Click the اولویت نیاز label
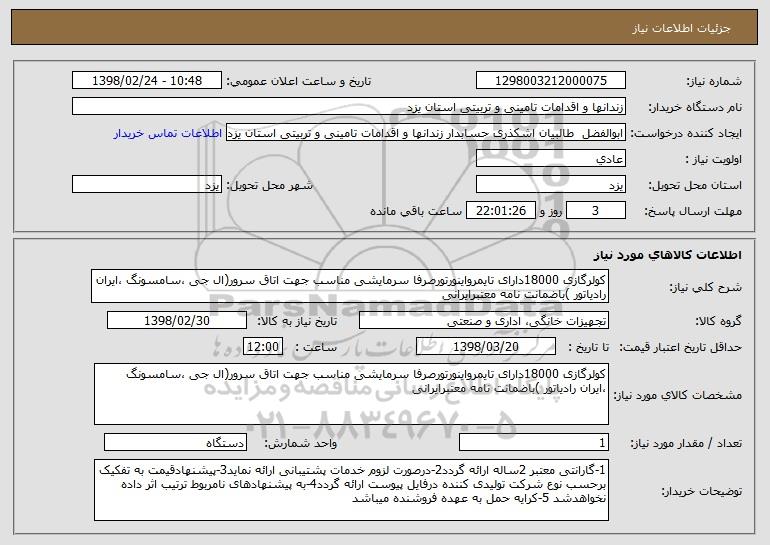This screenshot has height=545, width=770. tap(714, 160)
